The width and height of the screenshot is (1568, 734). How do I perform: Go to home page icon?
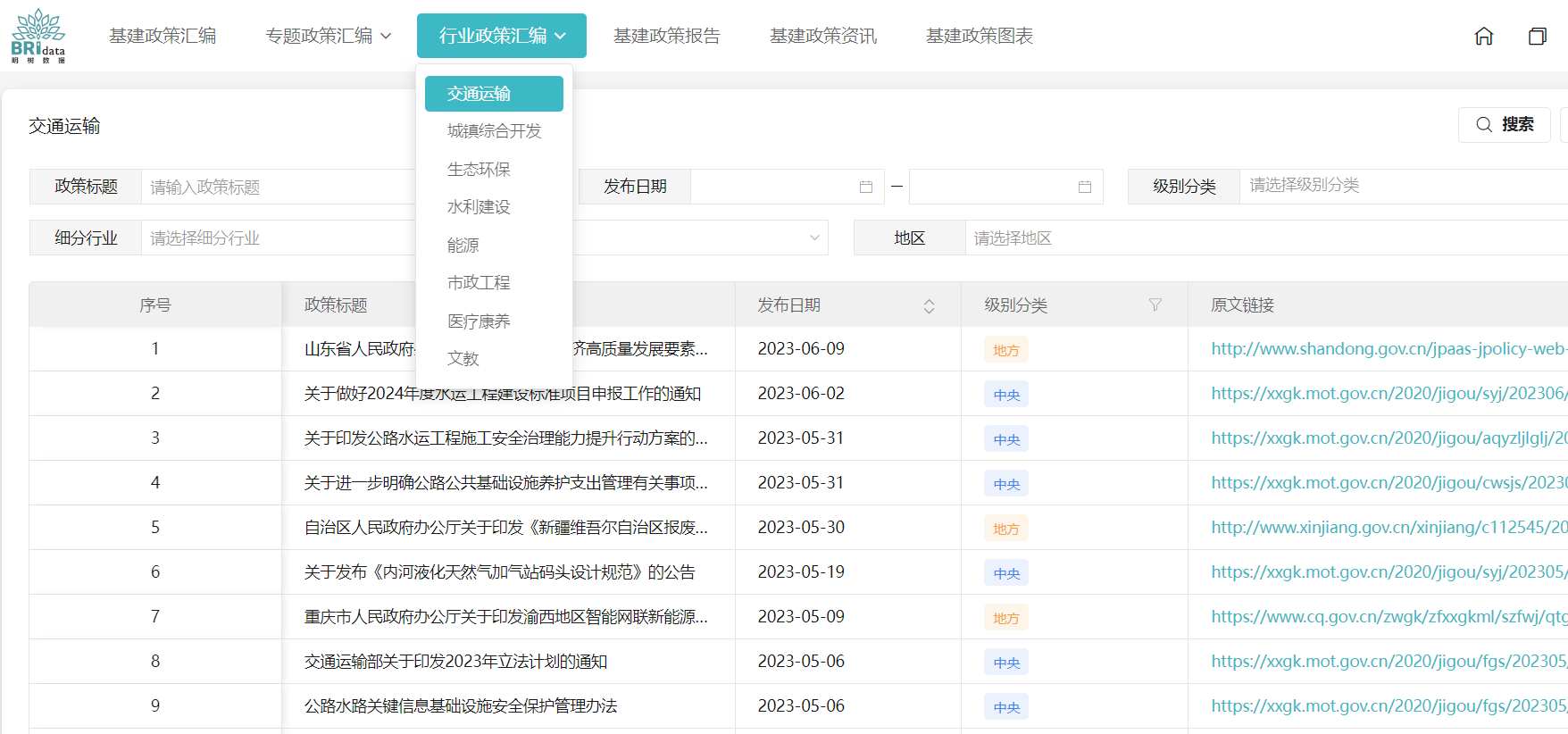(x=1484, y=36)
